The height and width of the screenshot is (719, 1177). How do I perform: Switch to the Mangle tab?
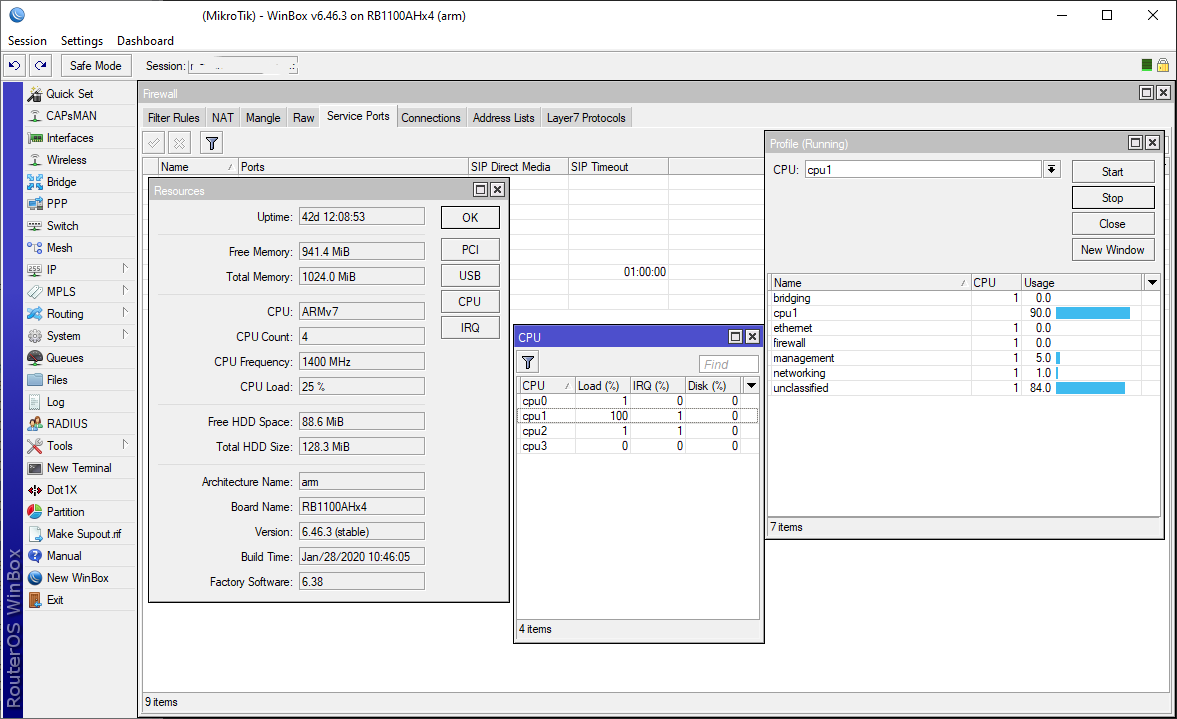pyautogui.click(x=263, y=118)
